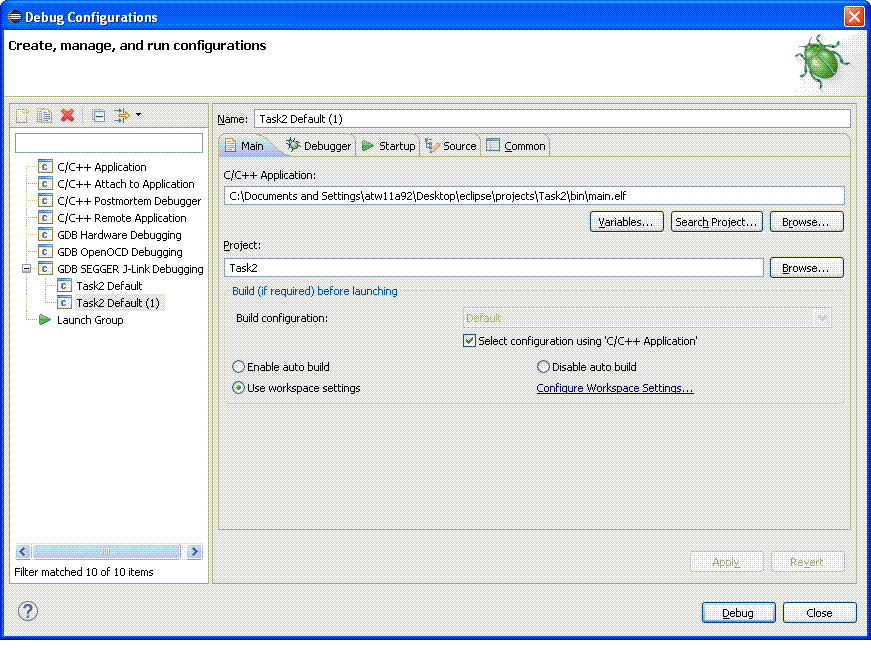Image resolution: width=871 pixels, height=648 pixels.
Task: Select the Task2 Default (1) configuration
Action: (x=118, y=303)
